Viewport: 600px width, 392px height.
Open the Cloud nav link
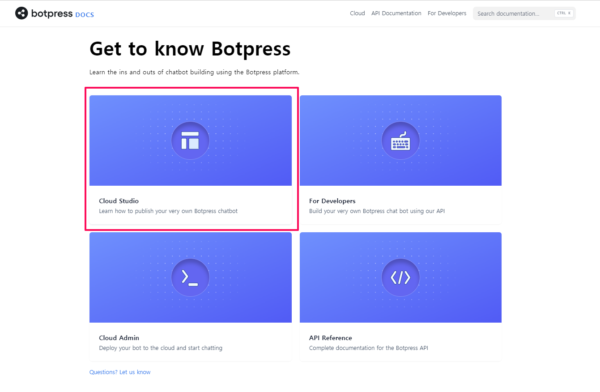click(x=357, y=13)
